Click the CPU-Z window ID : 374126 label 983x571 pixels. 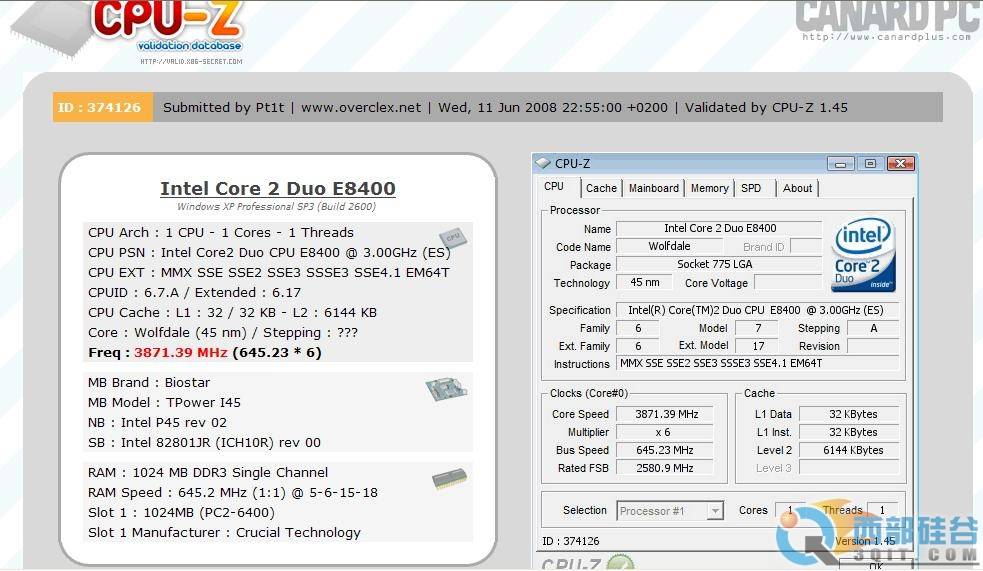point(570,541)
